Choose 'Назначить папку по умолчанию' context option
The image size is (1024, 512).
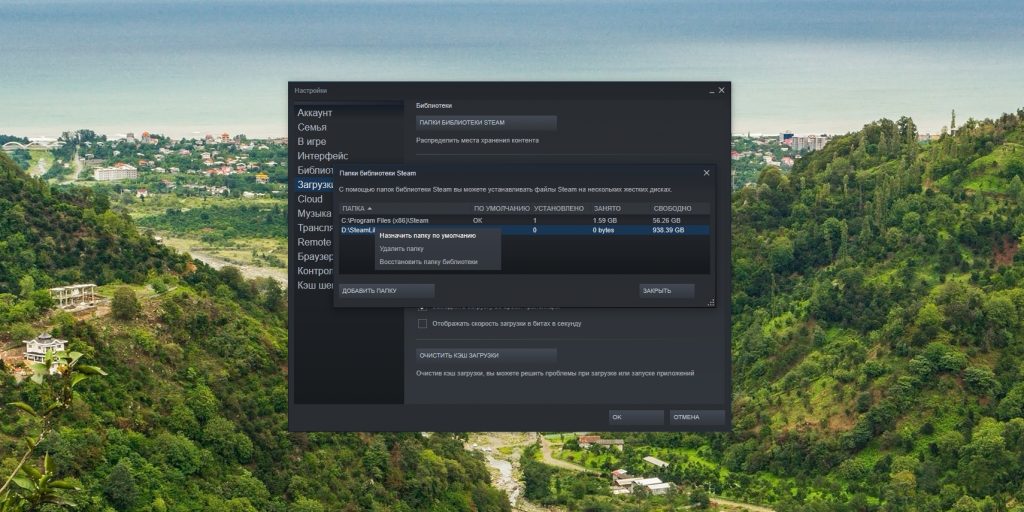(x=427, y=235)
